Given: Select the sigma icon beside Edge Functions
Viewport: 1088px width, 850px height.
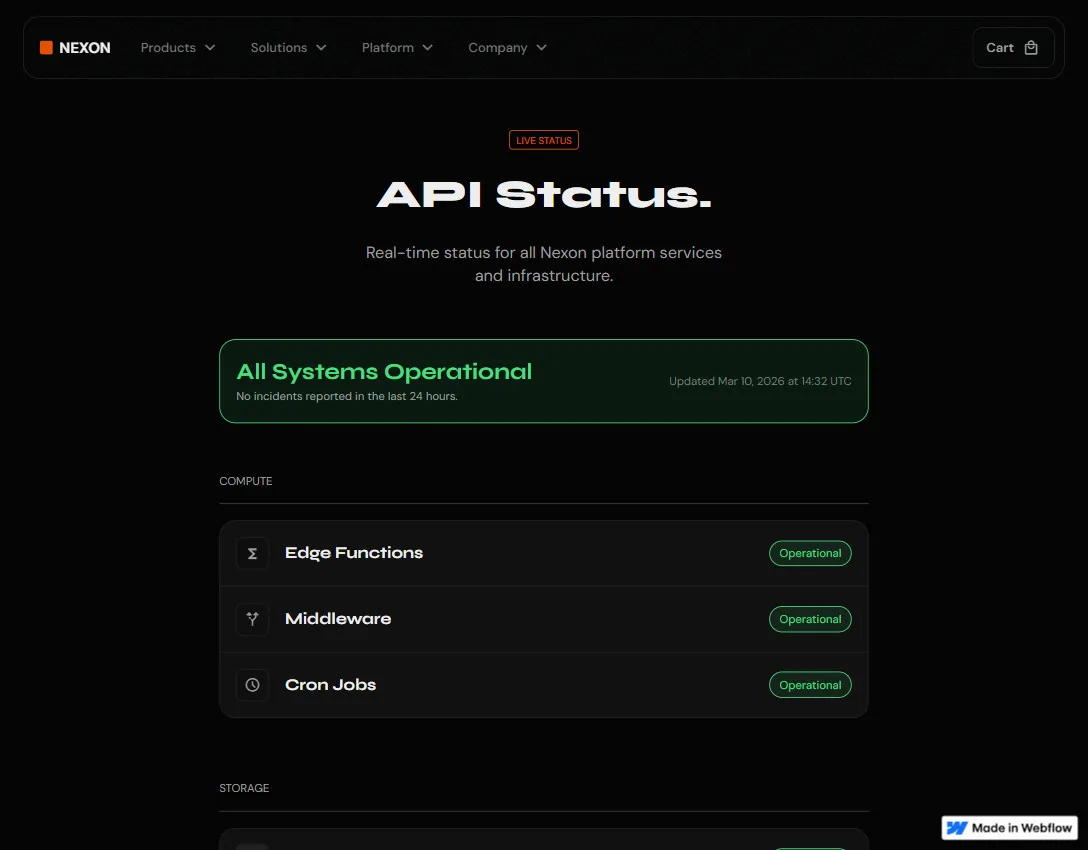Looking at the screenshot, I should point(252,553).
